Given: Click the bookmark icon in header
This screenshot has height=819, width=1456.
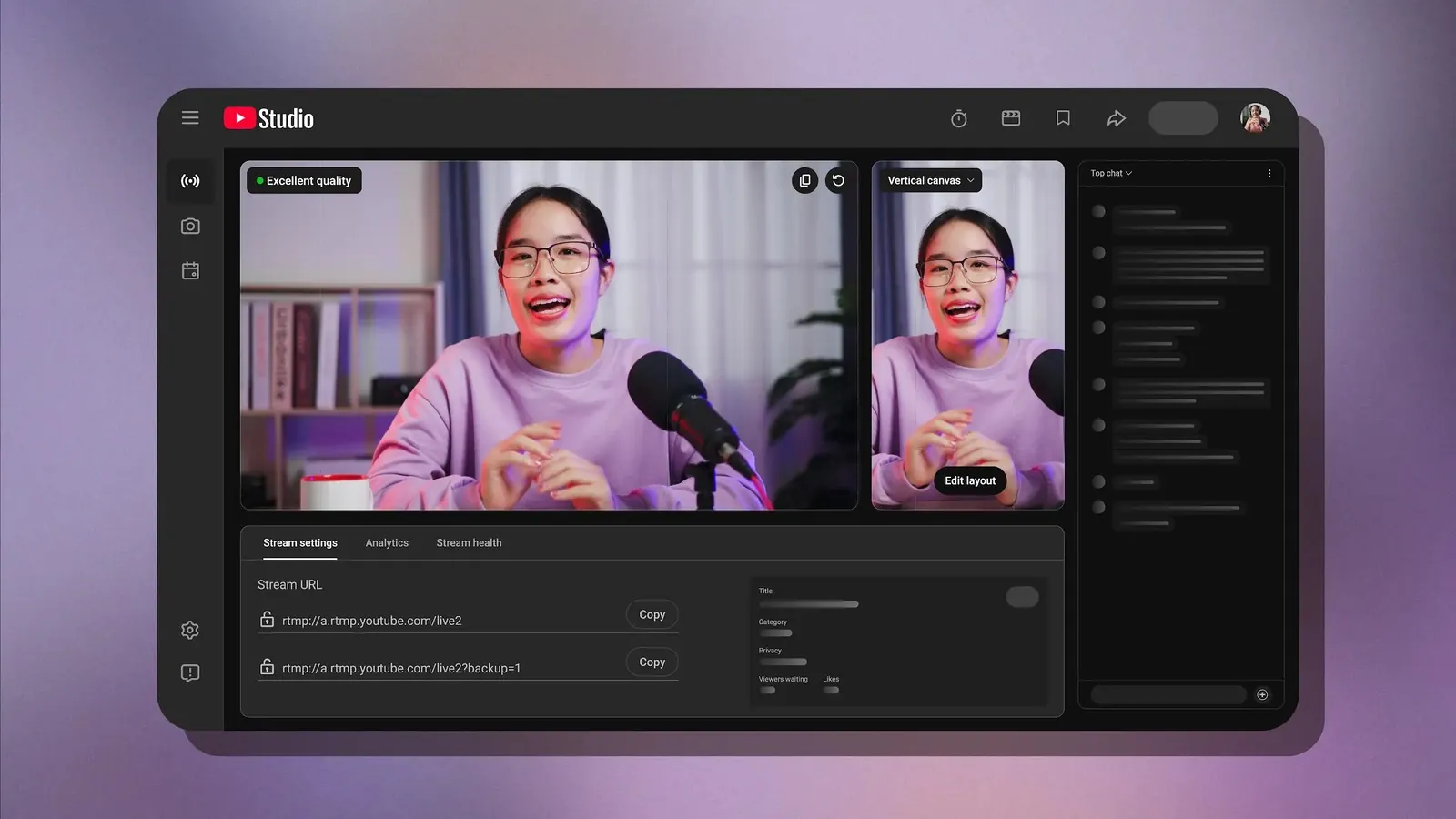Looking at the screenshot, I should [1063, 118].
